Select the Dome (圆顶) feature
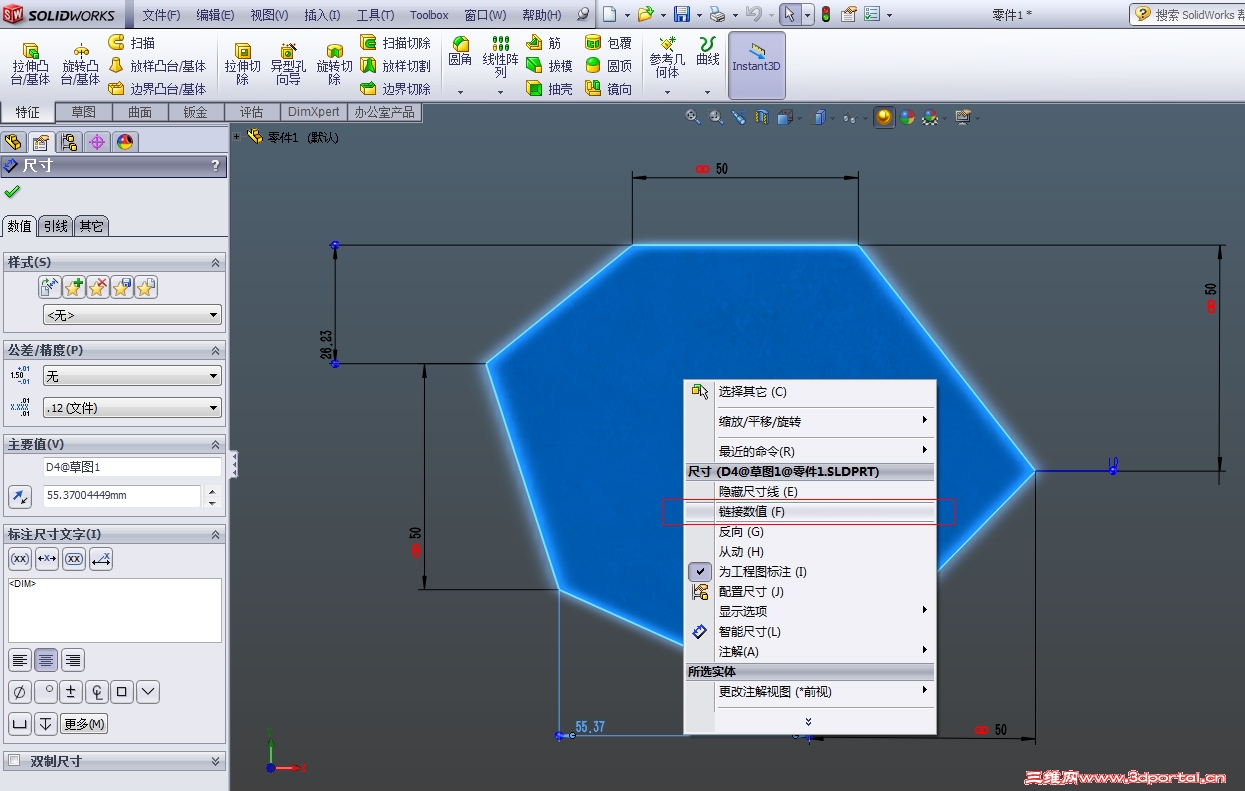The image size is (1245, 791). (608, 66)
